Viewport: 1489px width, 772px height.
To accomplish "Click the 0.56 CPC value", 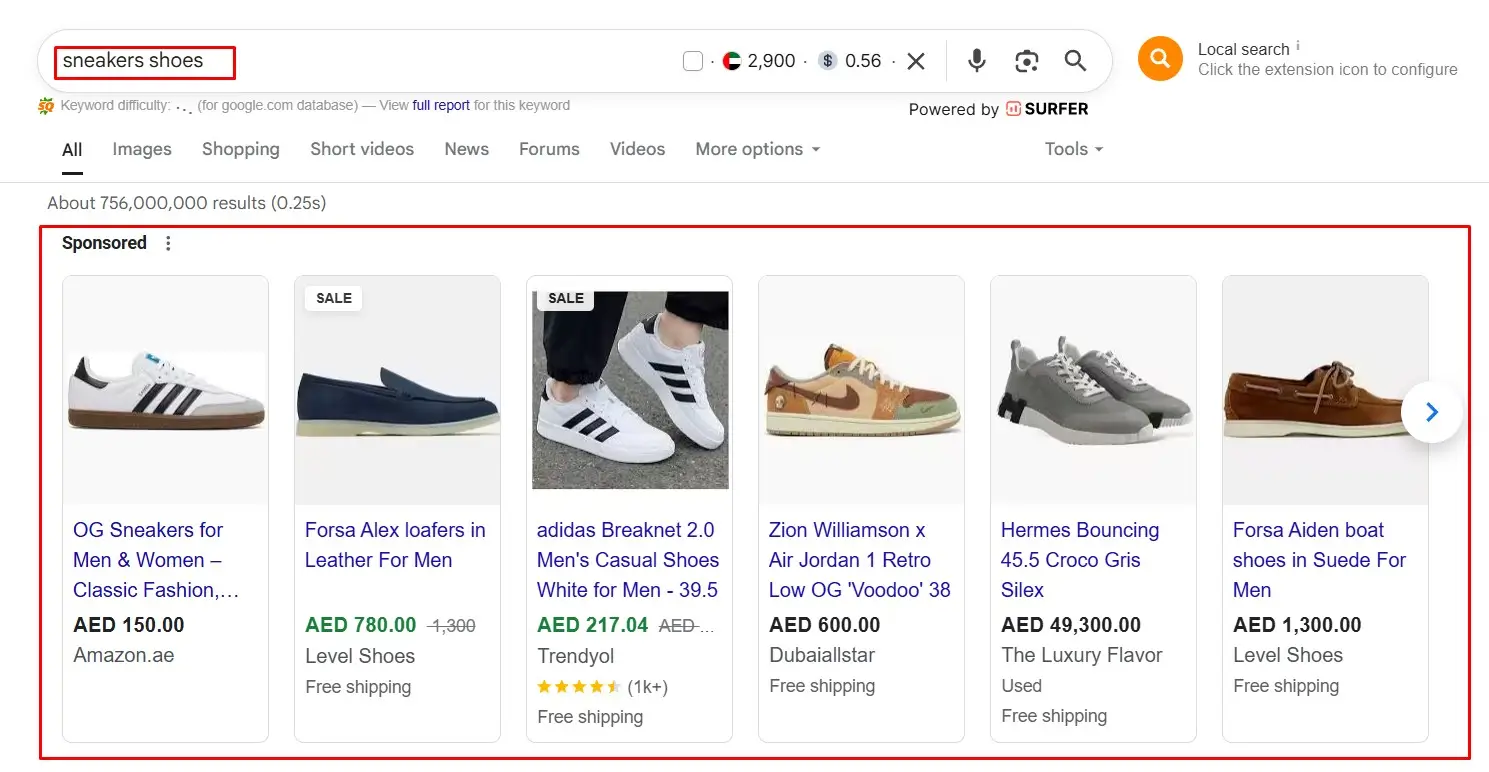I will point(863,61).
